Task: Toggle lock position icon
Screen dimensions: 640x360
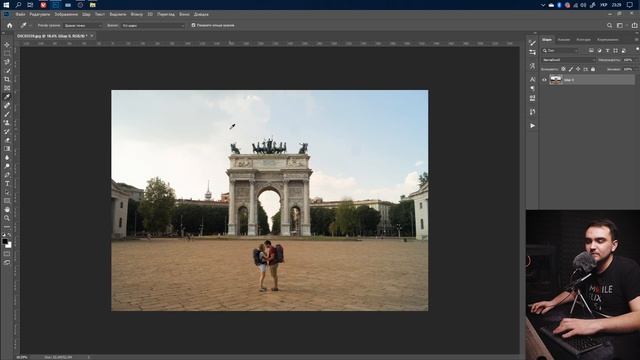Action: pos(578,69)
